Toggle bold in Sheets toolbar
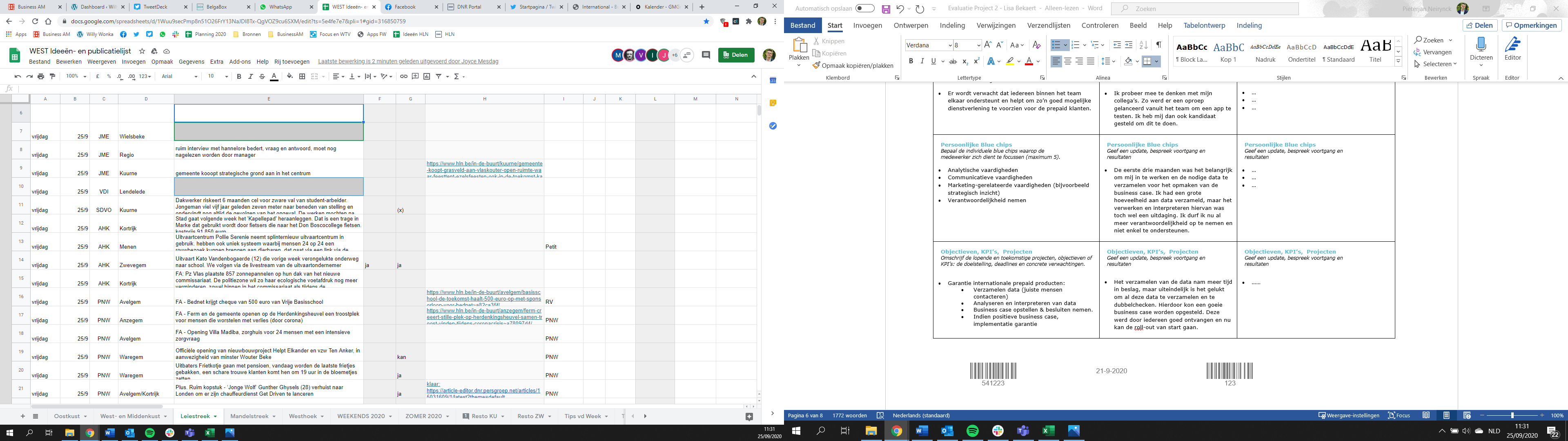The width and height of the screenshot is (1568, 441). (x=239, y=77)
